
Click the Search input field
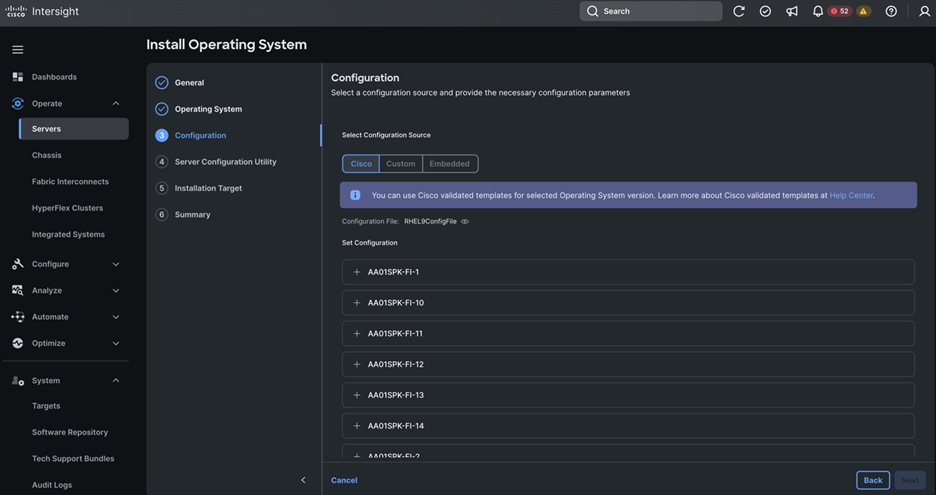coord(651,11)
